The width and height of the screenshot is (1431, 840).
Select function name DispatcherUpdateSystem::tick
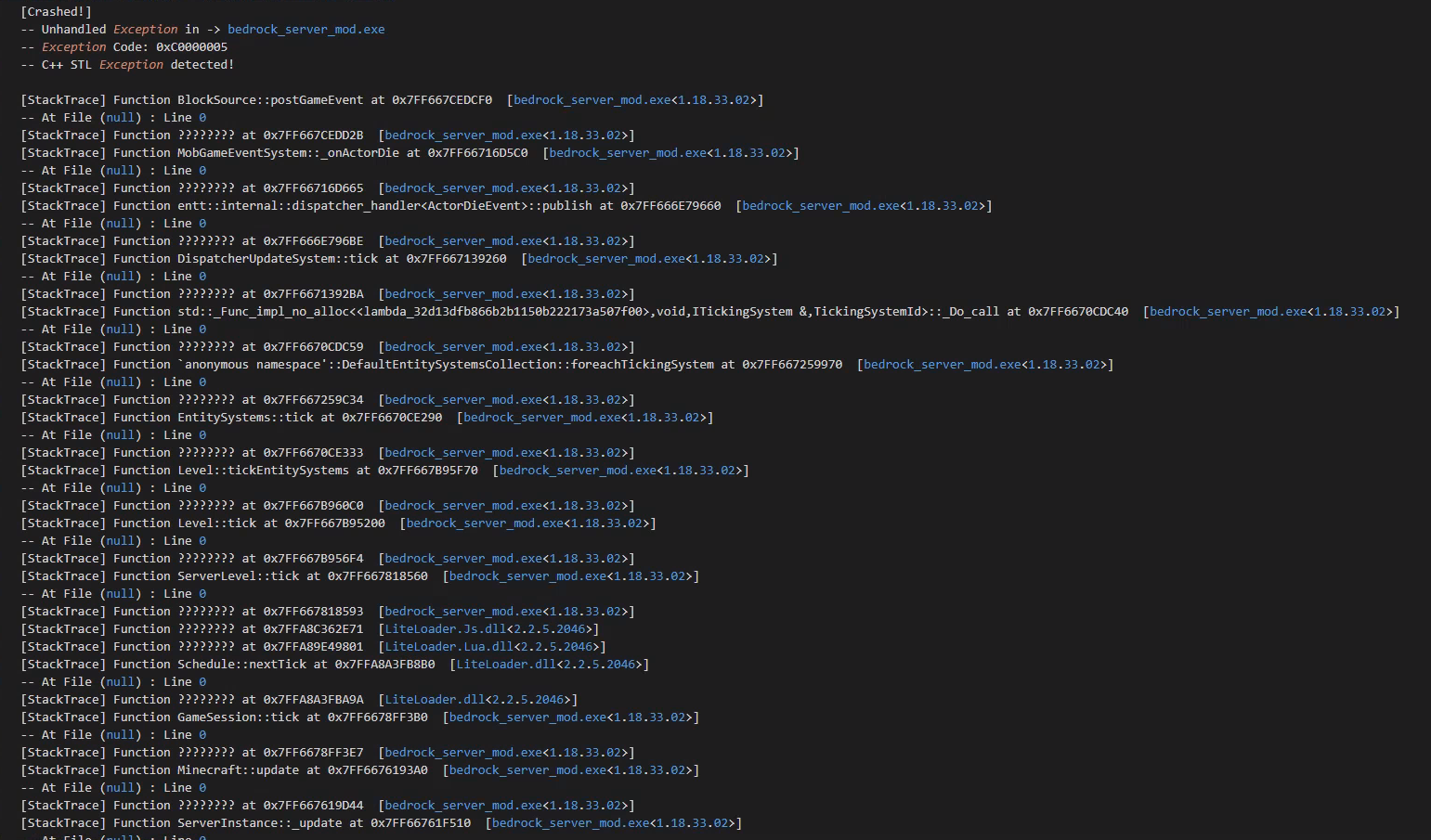[278, 259]
